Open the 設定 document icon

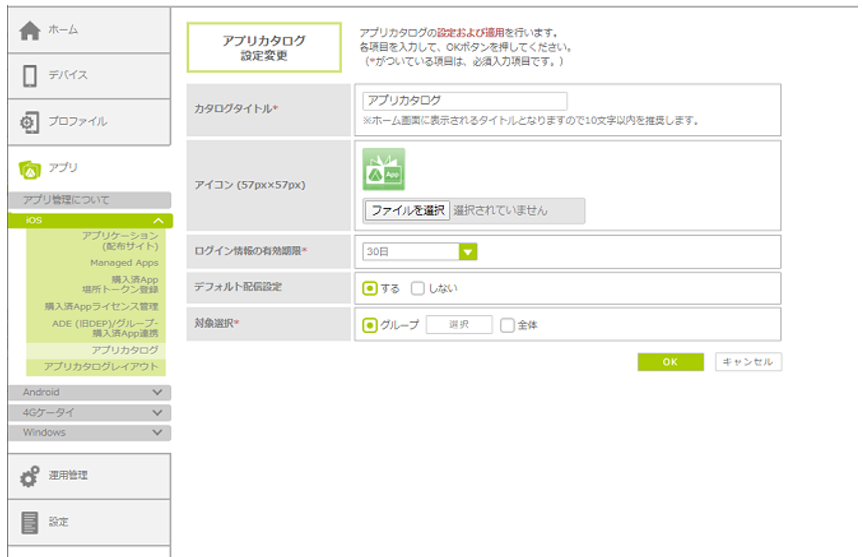(x=30, y=522)
